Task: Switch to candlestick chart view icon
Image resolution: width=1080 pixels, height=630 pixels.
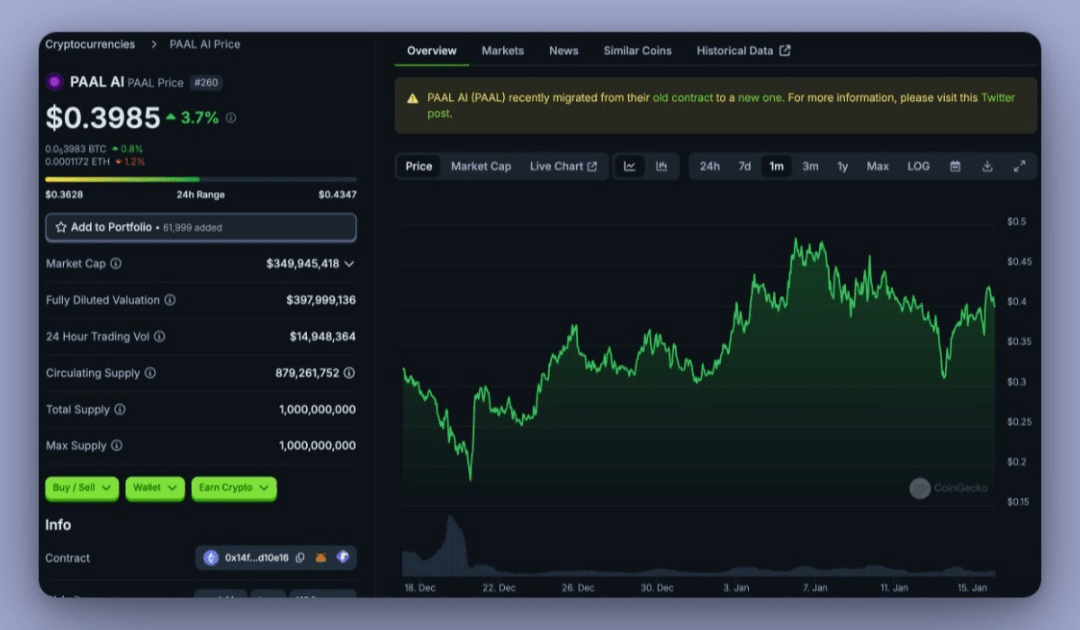Action: coord(661,167)
